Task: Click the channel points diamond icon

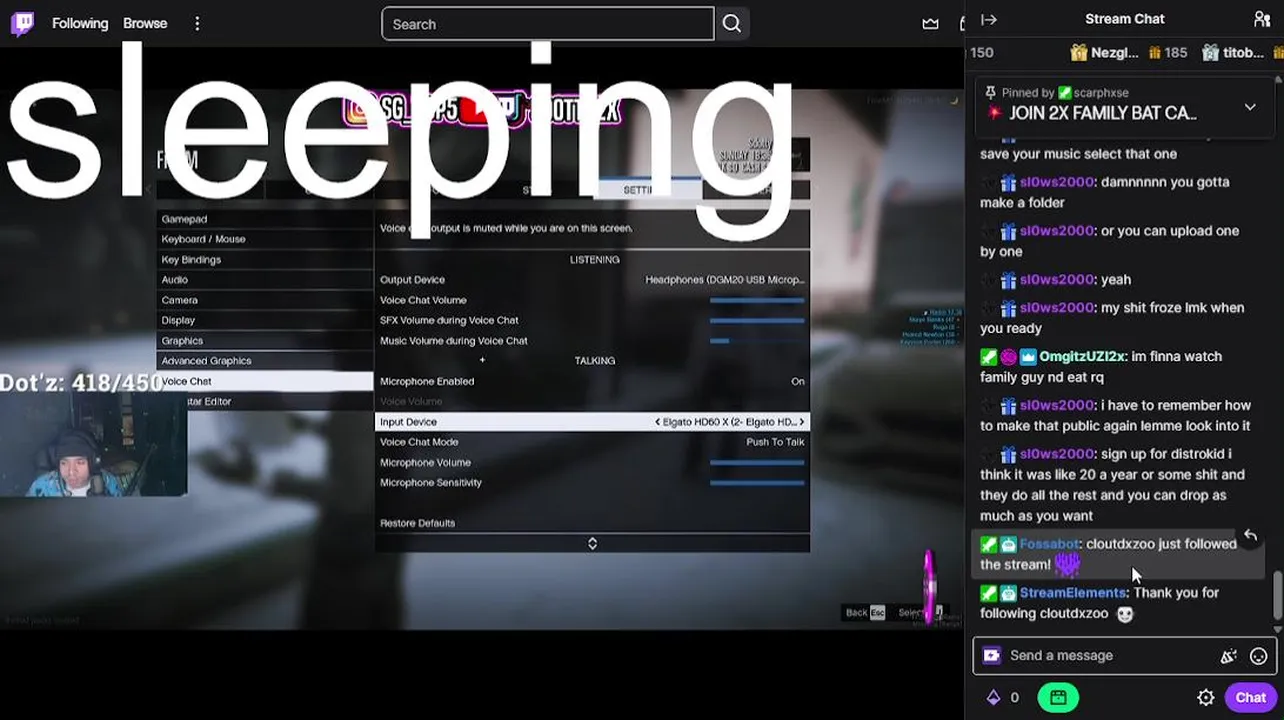Action: tap(993, 698)
